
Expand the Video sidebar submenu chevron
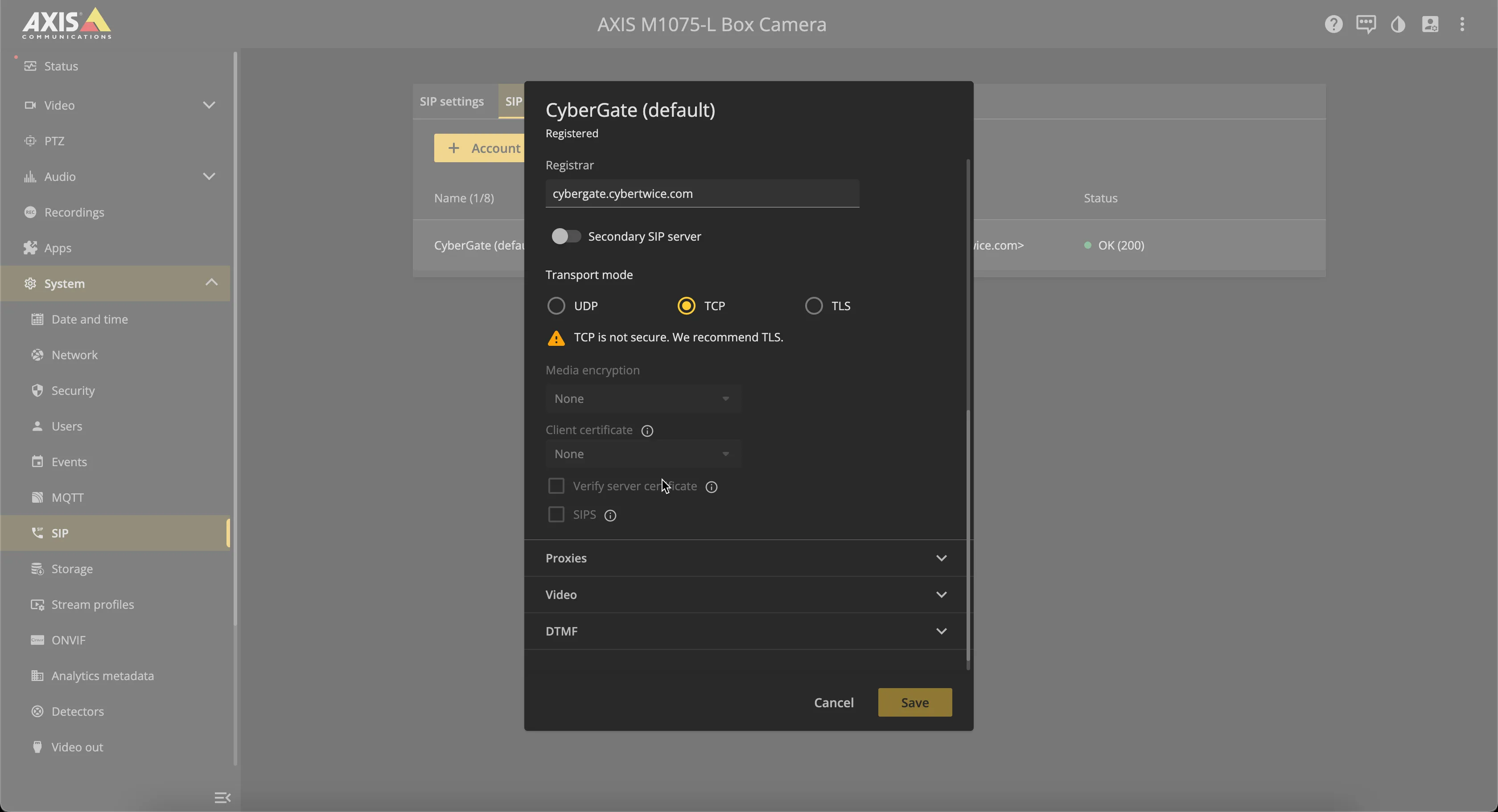[209, 105]
